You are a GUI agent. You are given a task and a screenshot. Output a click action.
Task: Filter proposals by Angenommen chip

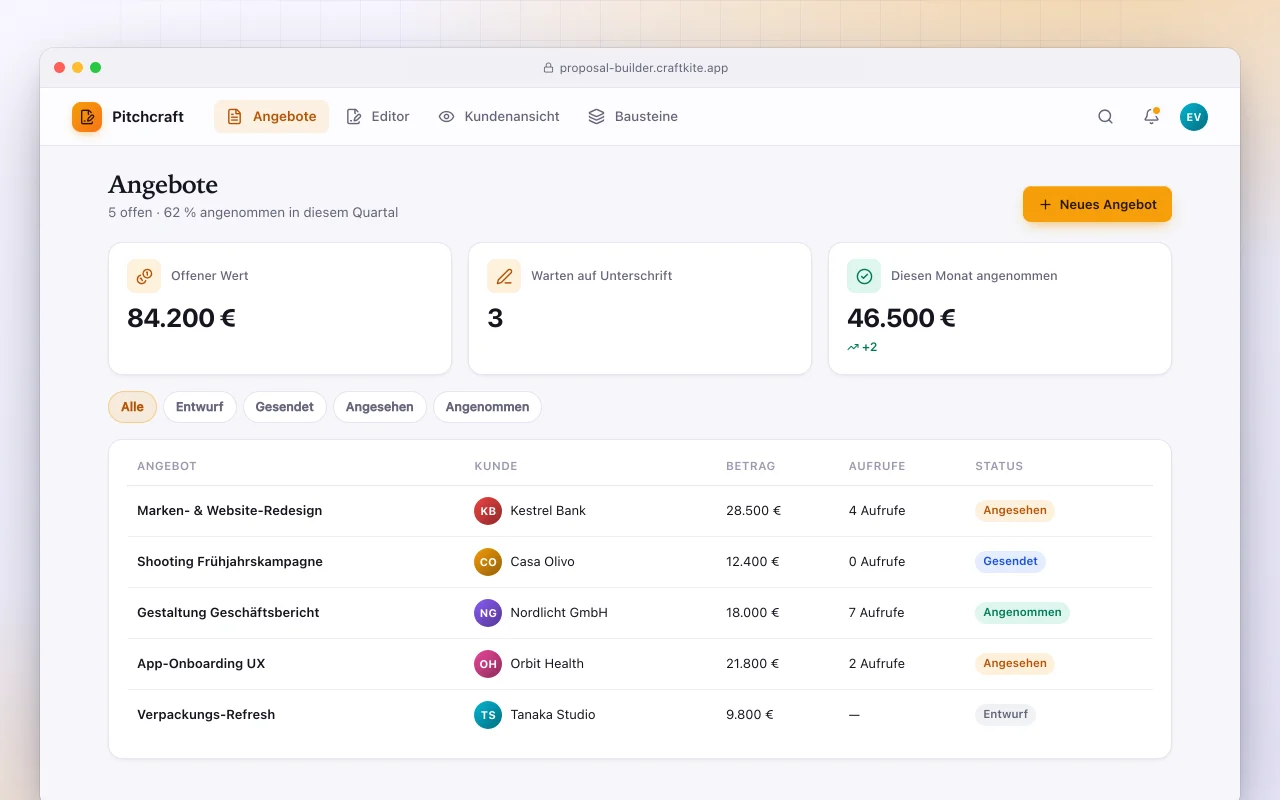click(488, 407)
